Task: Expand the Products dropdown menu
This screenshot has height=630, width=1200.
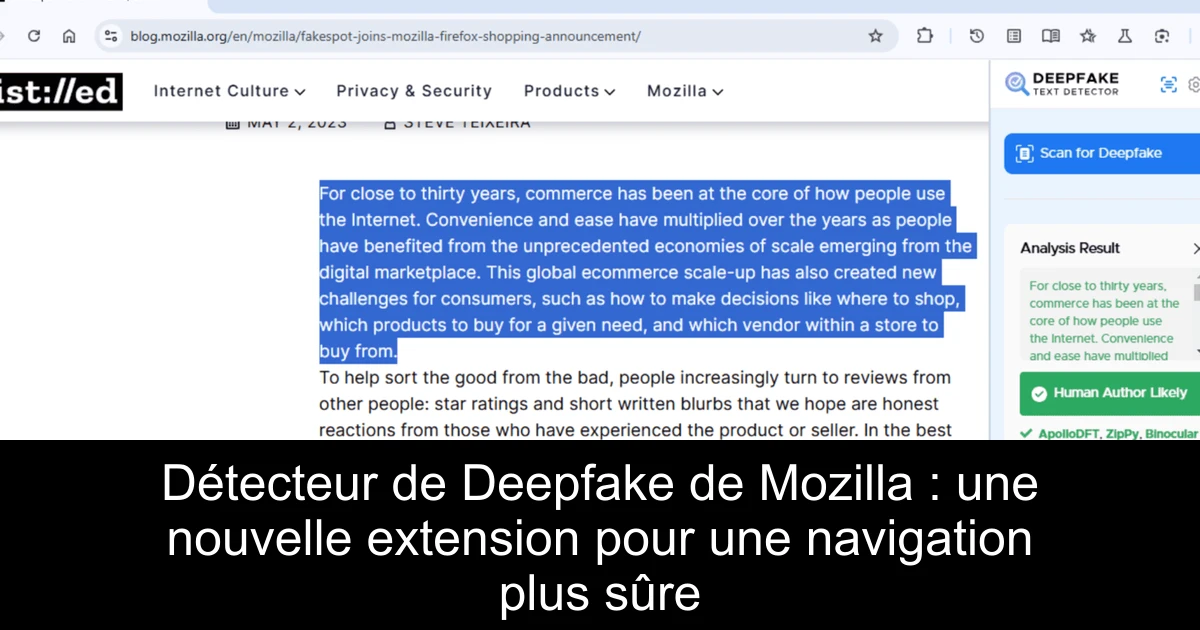Action: pos(569,91)
